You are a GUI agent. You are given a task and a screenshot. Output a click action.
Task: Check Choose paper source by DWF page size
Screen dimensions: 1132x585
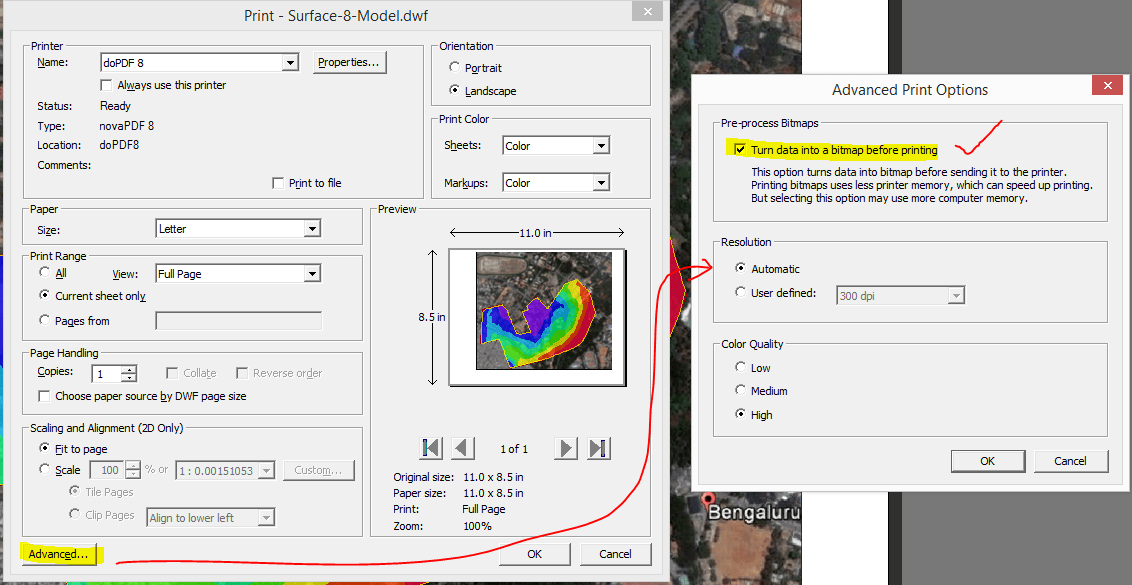click(x=43, y=395)
